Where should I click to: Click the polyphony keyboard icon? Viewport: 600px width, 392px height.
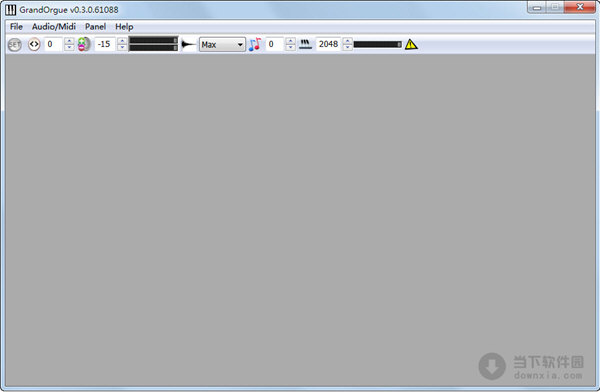305,44
